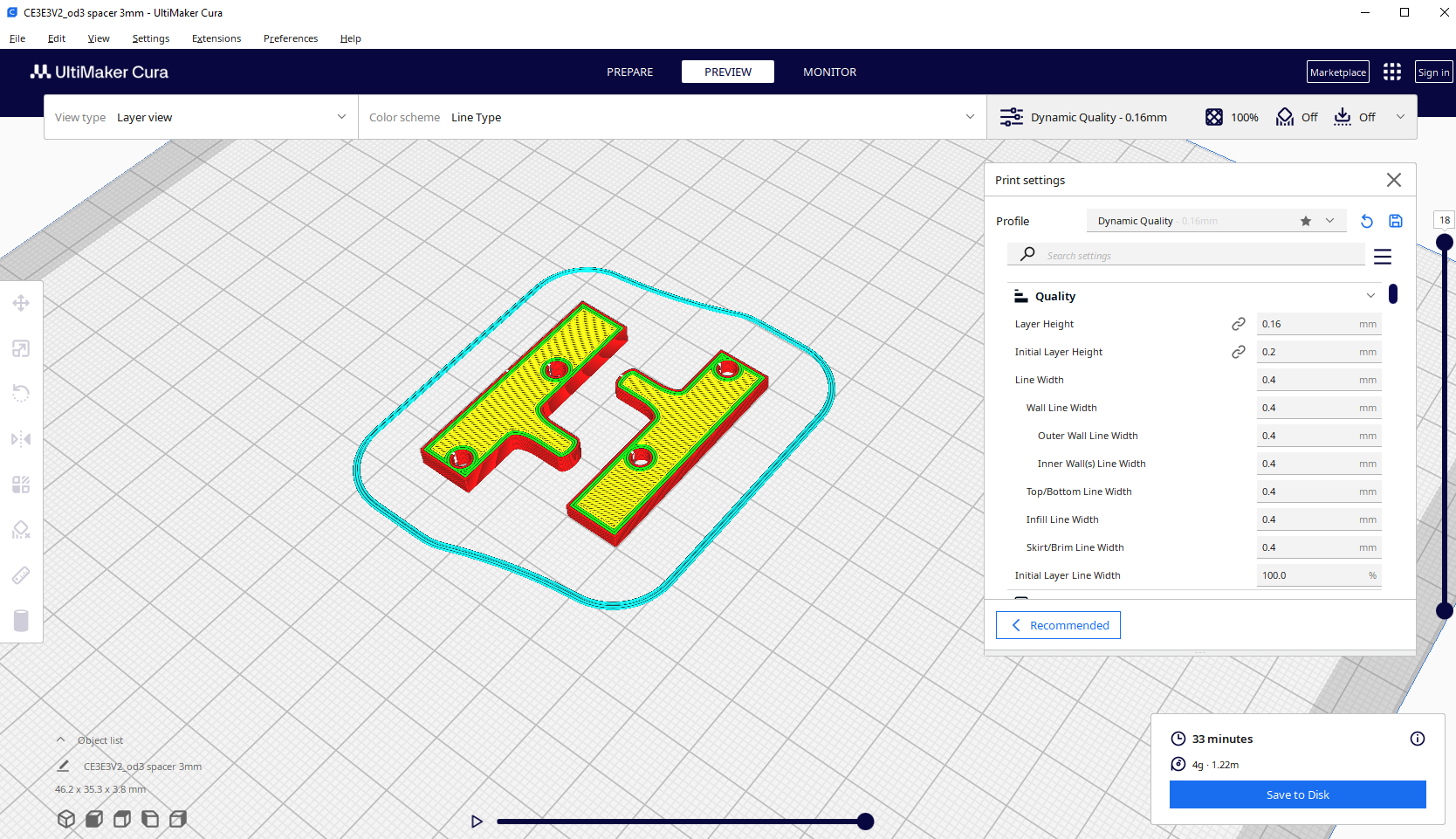Click the adhesion Off icon
Image resolution: width=1456 pixels, height=839 pixels.
1343,117
